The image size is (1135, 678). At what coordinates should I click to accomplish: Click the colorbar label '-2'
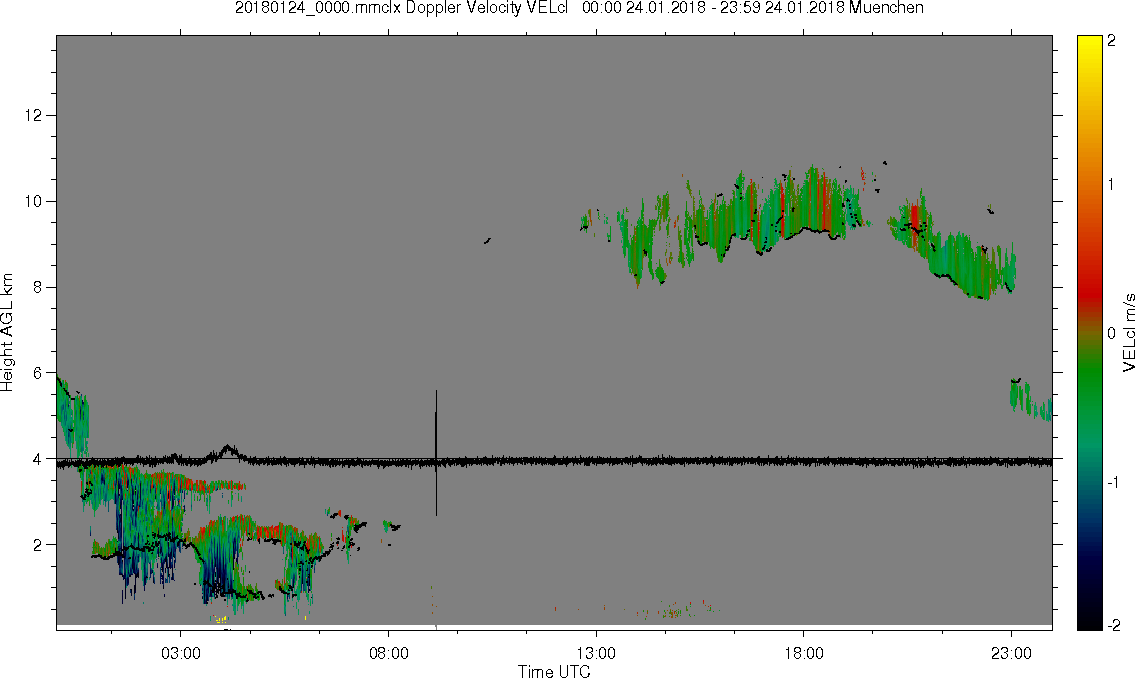click(x=1113, y=625)
